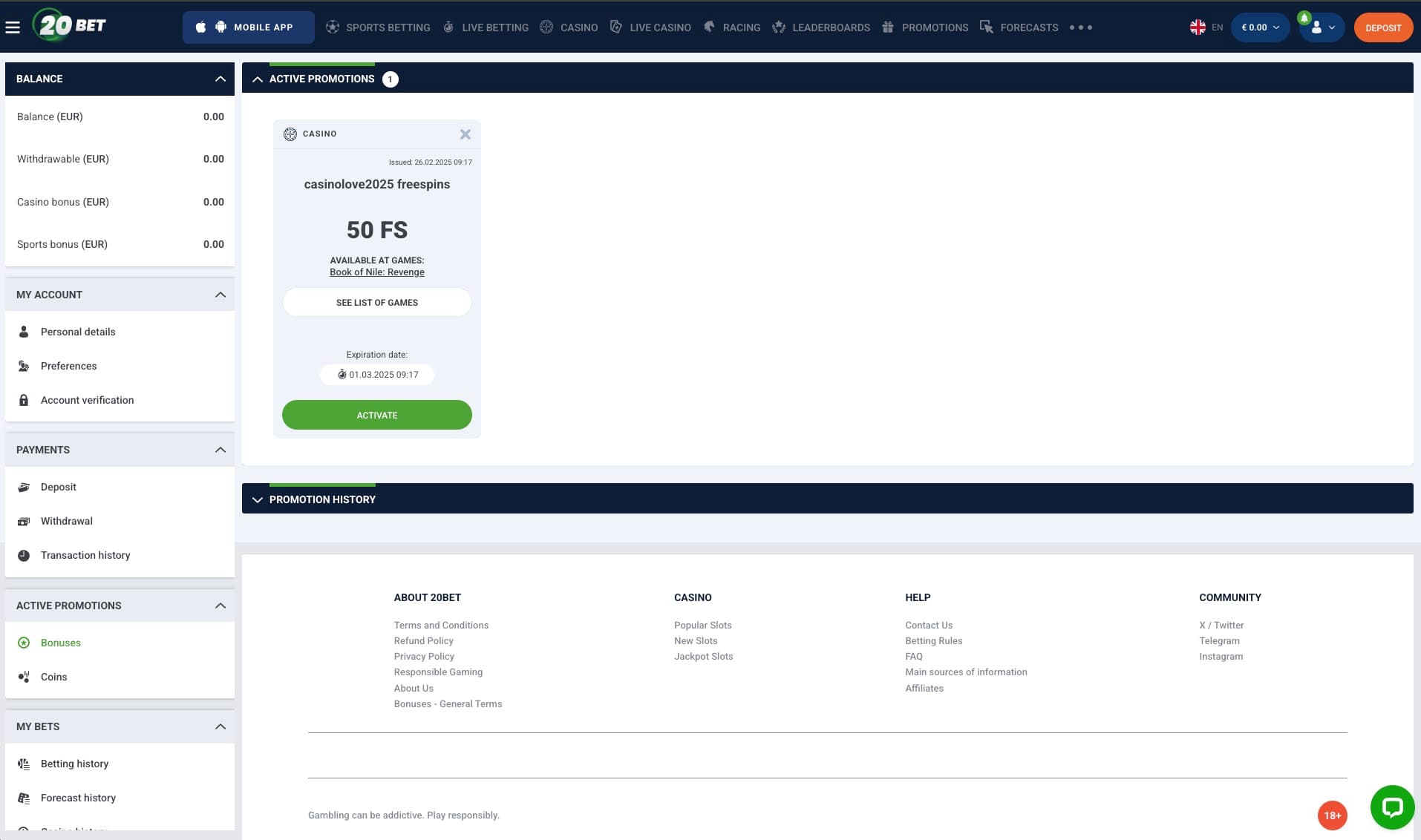Screen dimensions: 1421x840
Task: Open the Book of Nile: Revenge link
Action: (376, 272)
